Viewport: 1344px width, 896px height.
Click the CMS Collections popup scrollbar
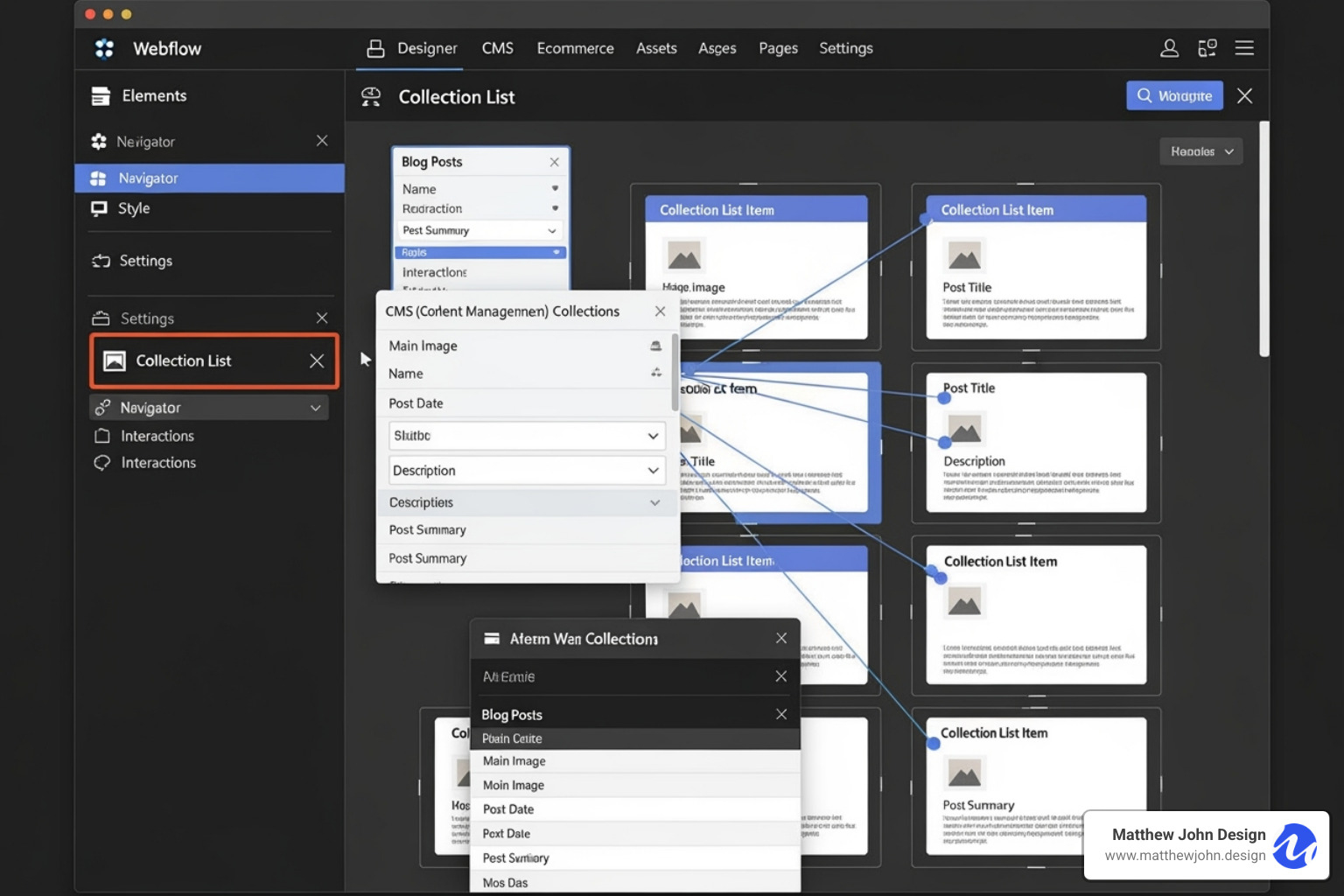click(x=675, y=372)
